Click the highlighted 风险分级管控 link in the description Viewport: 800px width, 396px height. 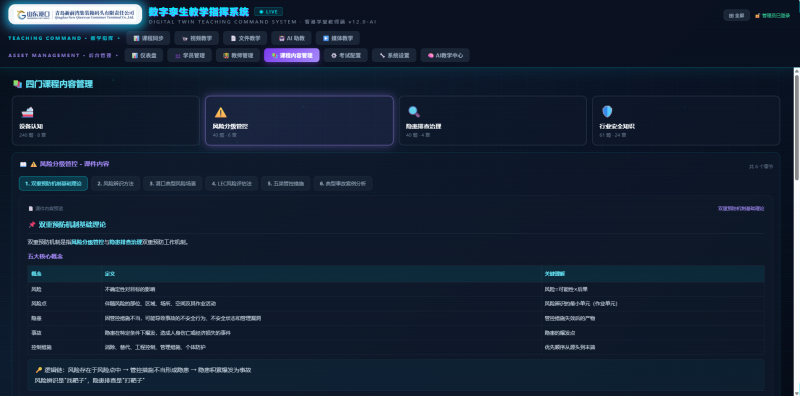click(88, 242)
